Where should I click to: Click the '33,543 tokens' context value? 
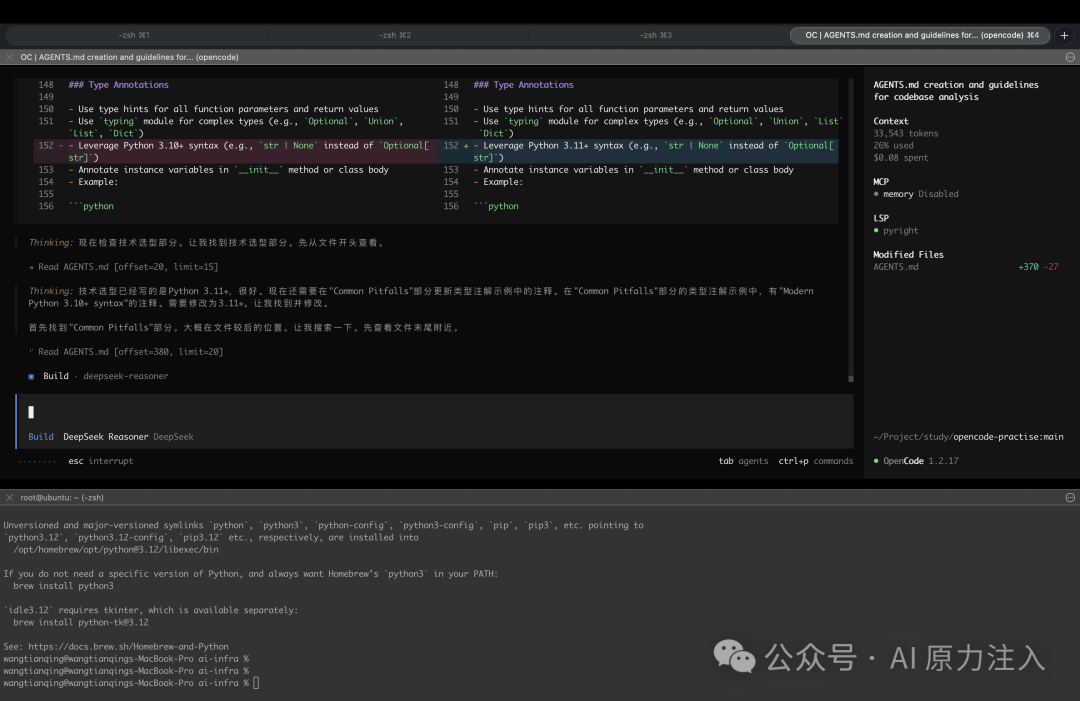pyautogui.click(x=906, y=134)
